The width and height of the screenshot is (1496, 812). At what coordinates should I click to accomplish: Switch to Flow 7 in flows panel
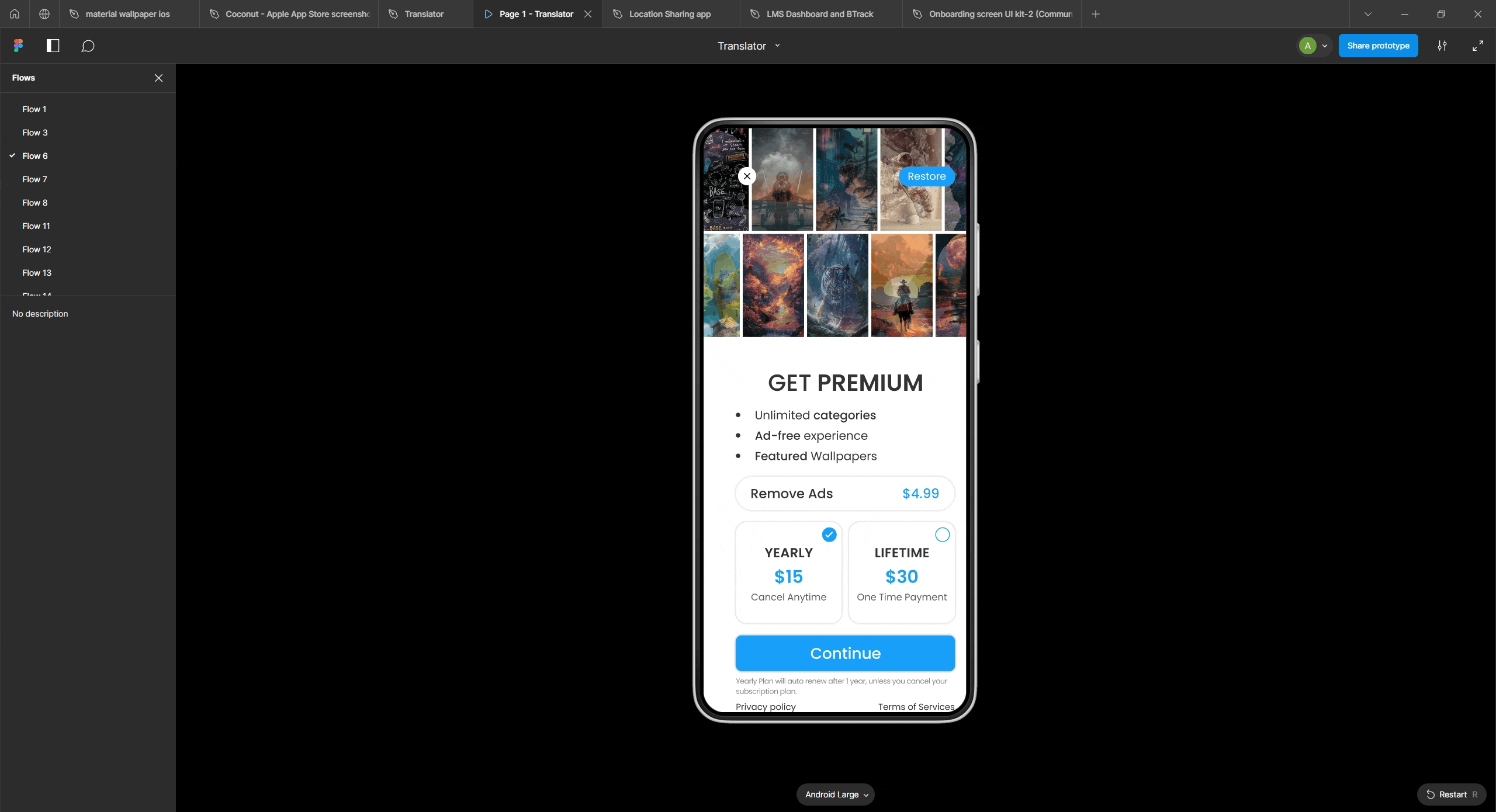pos(35,179)
